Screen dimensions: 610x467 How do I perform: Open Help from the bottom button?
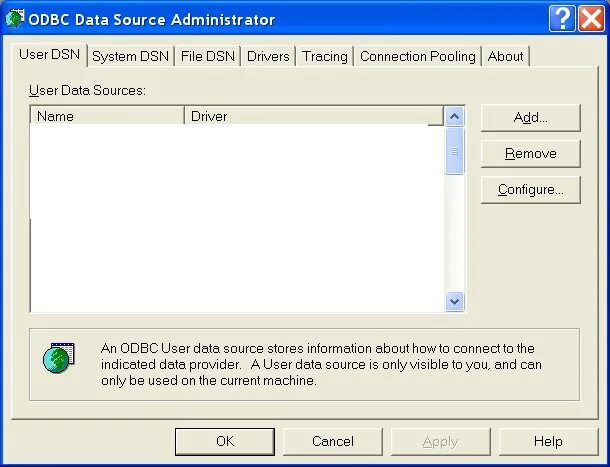547,441
